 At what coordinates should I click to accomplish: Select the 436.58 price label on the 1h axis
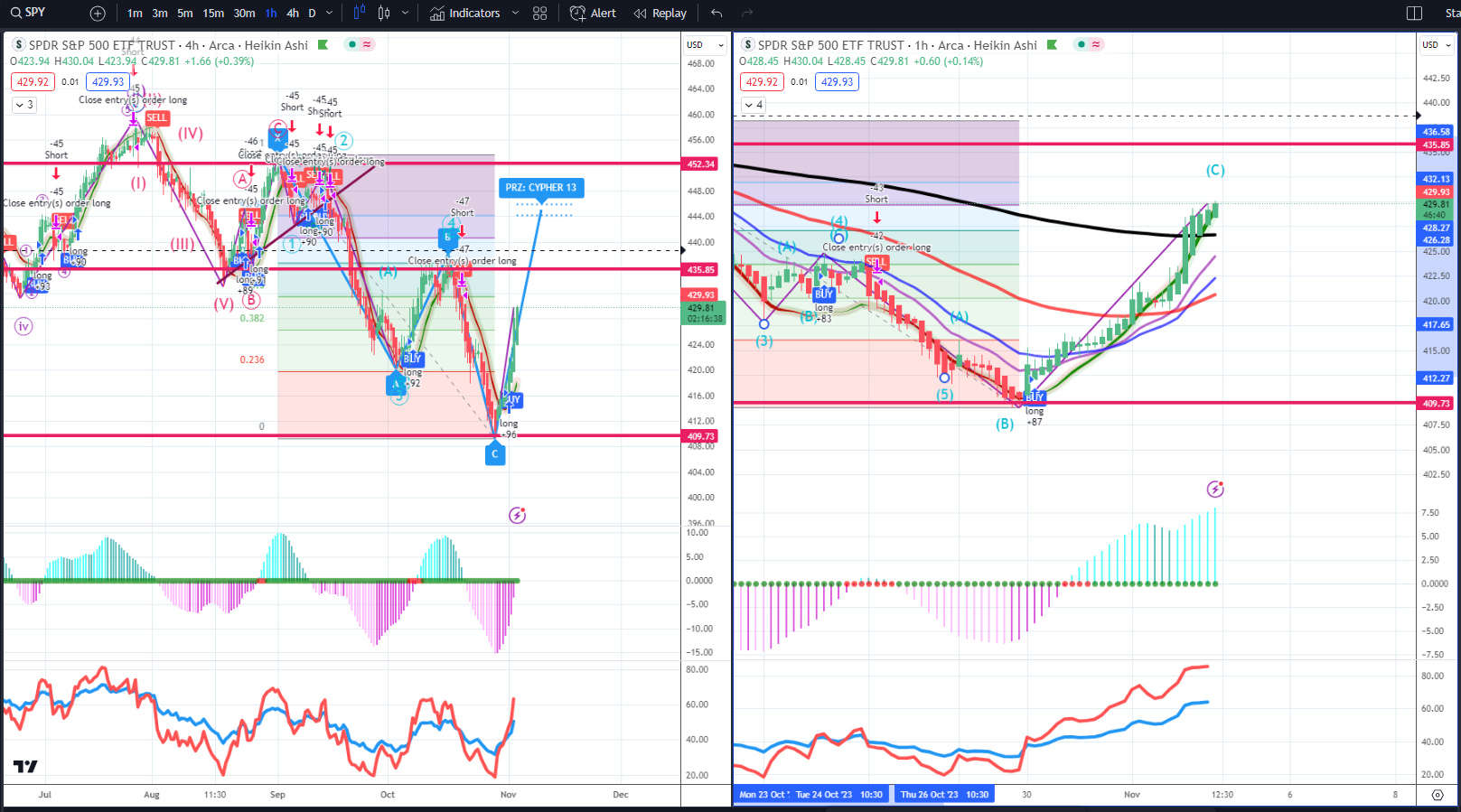pos(1436,132)
